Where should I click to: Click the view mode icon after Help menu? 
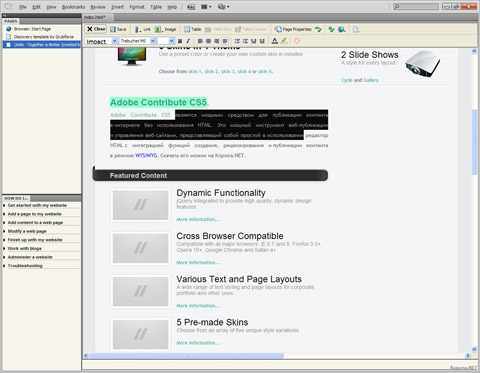point(191,7)
